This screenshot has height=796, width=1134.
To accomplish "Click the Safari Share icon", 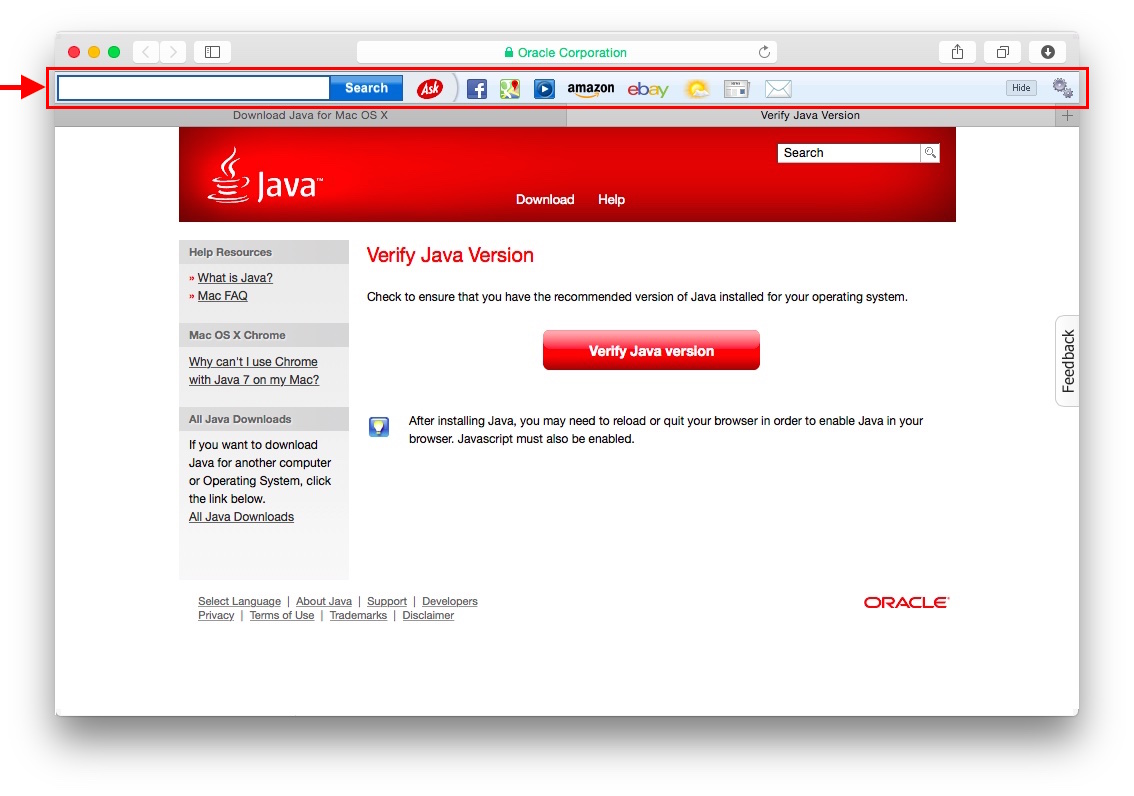I will [957, 52].
